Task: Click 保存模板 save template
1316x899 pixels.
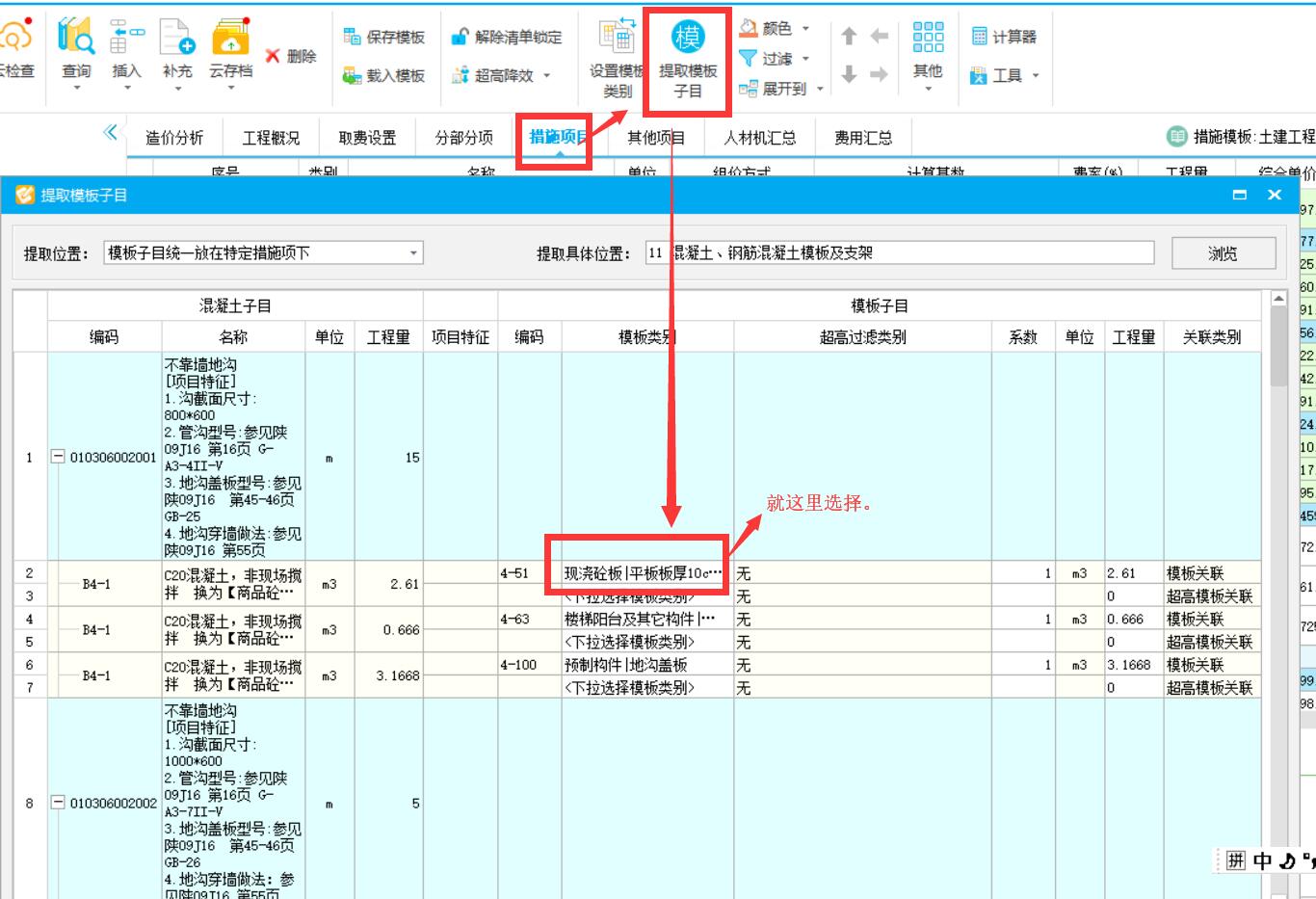Action: click(x=383, y=37)
